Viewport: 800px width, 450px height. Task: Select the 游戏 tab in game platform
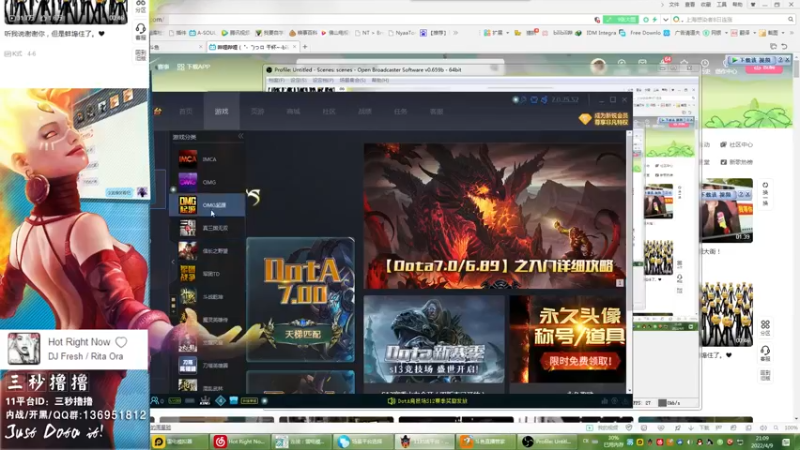pyautogui.click(x=221, y=111)
